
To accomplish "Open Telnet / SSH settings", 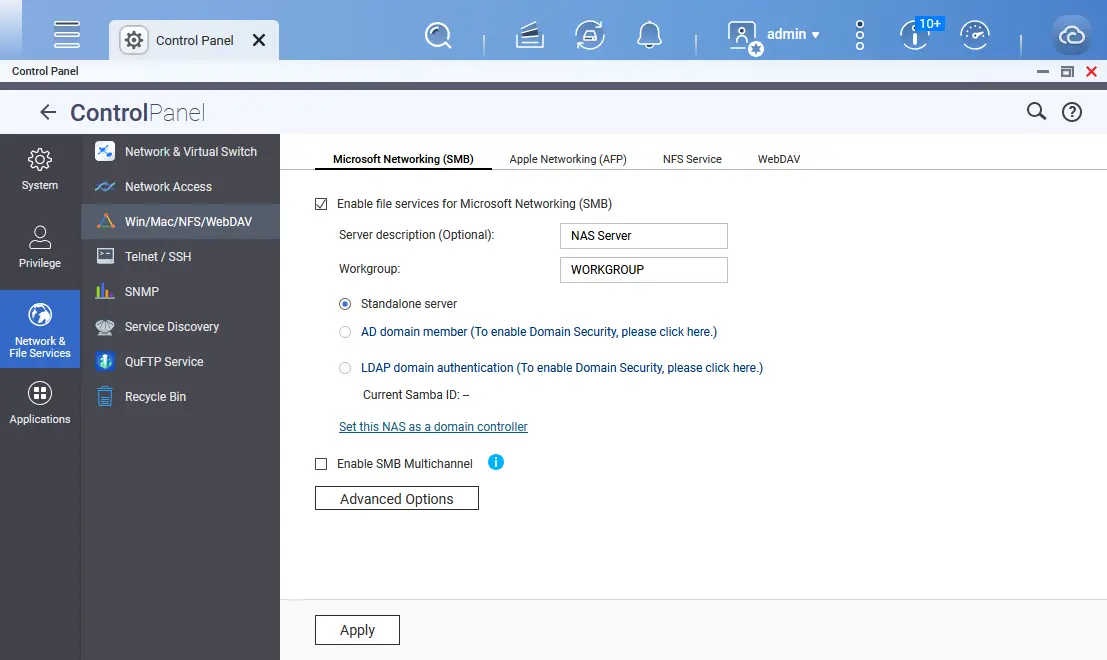I will [x=181, y=256].
